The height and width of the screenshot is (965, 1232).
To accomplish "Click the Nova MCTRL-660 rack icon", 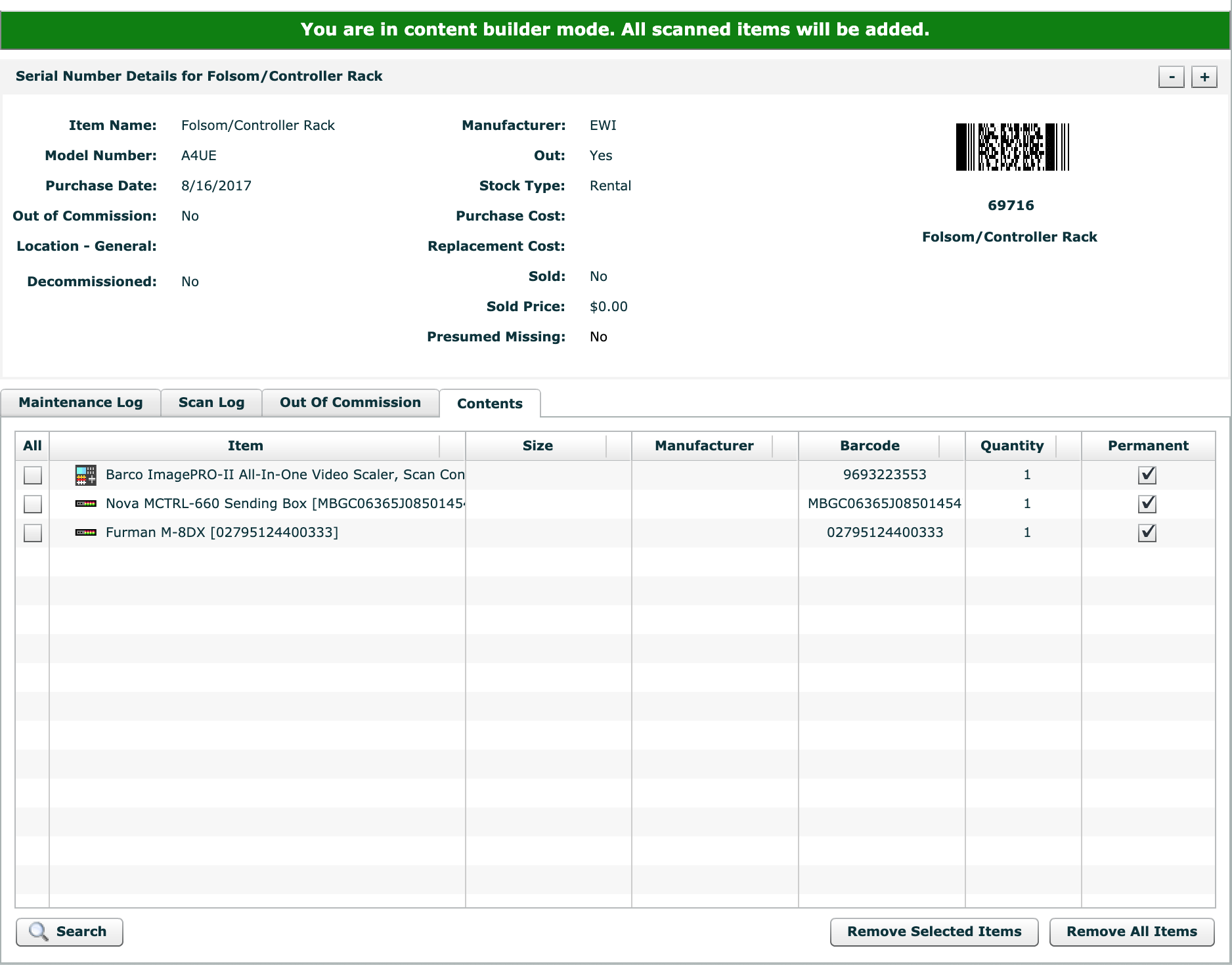I will tap(85, 504).
